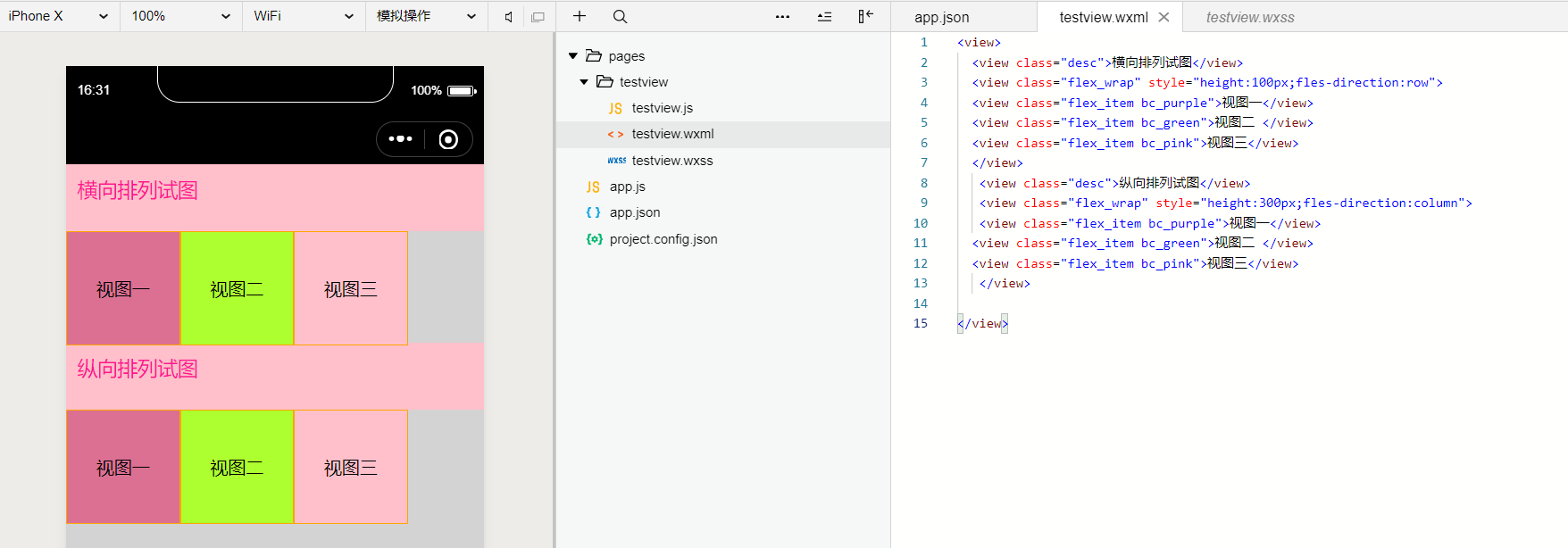Open the three-dot more options menu
1568x548 pixels.
coord(782,16)
